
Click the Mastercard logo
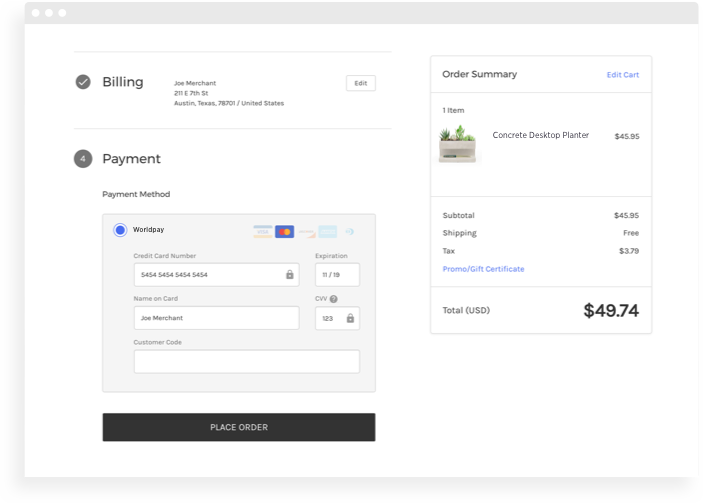[x=284, y=231]
